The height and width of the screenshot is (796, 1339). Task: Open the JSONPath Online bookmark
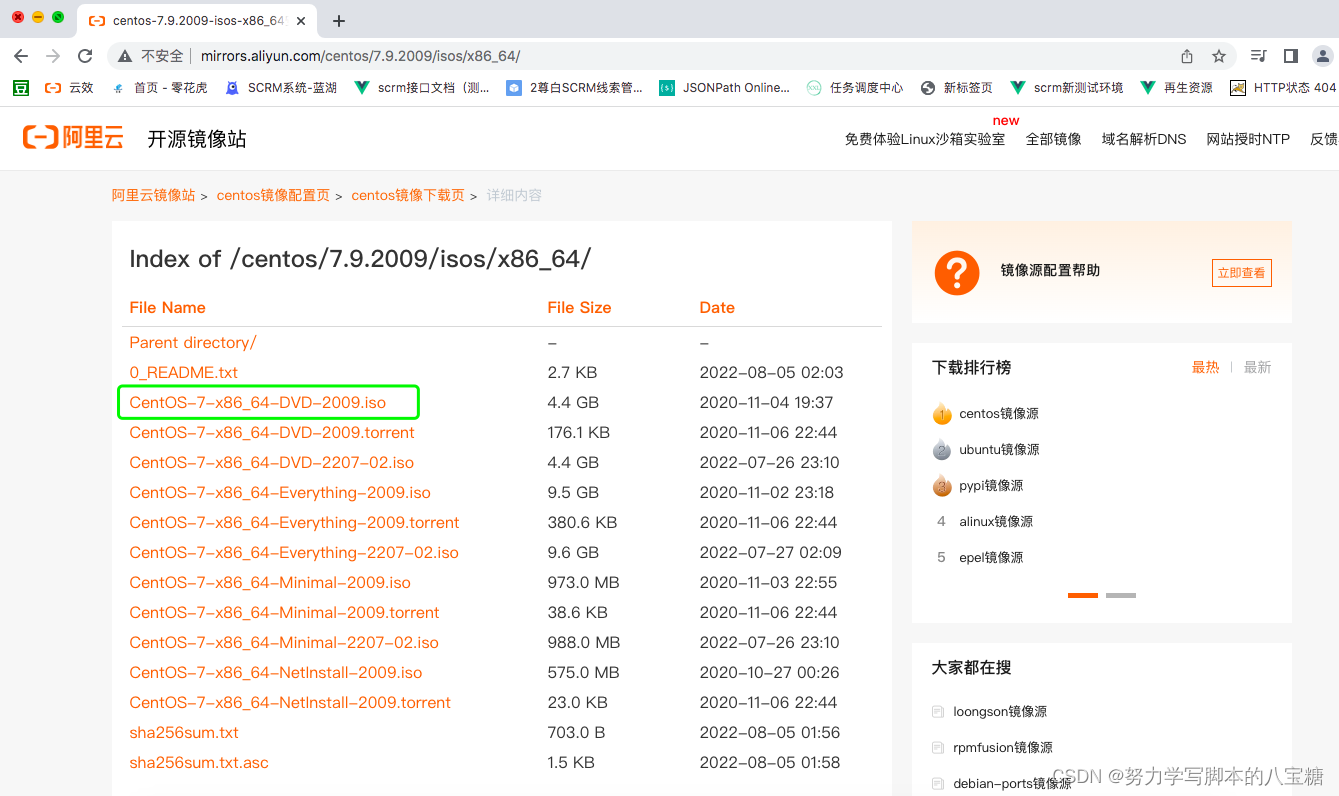[724, 88]
